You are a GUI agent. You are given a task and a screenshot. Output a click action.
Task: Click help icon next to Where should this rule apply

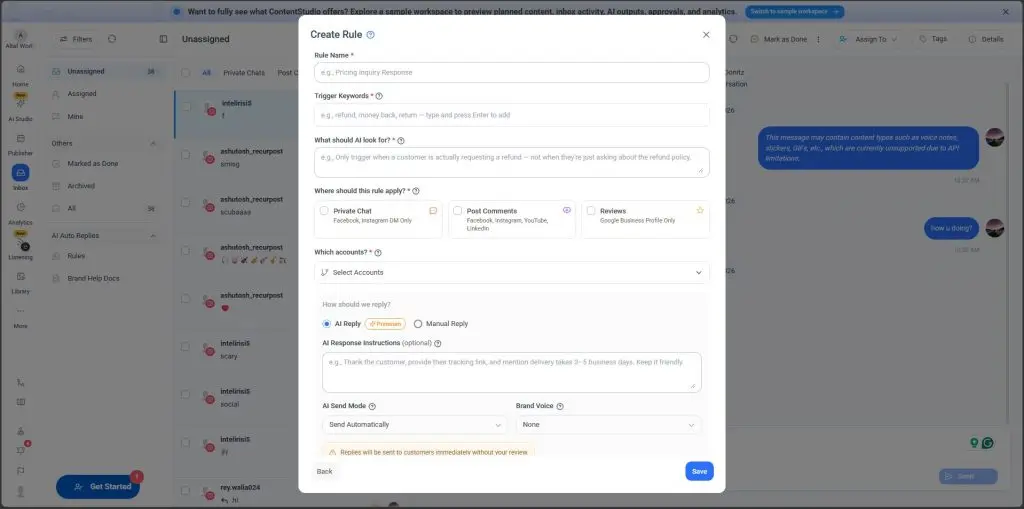point(416,191)
